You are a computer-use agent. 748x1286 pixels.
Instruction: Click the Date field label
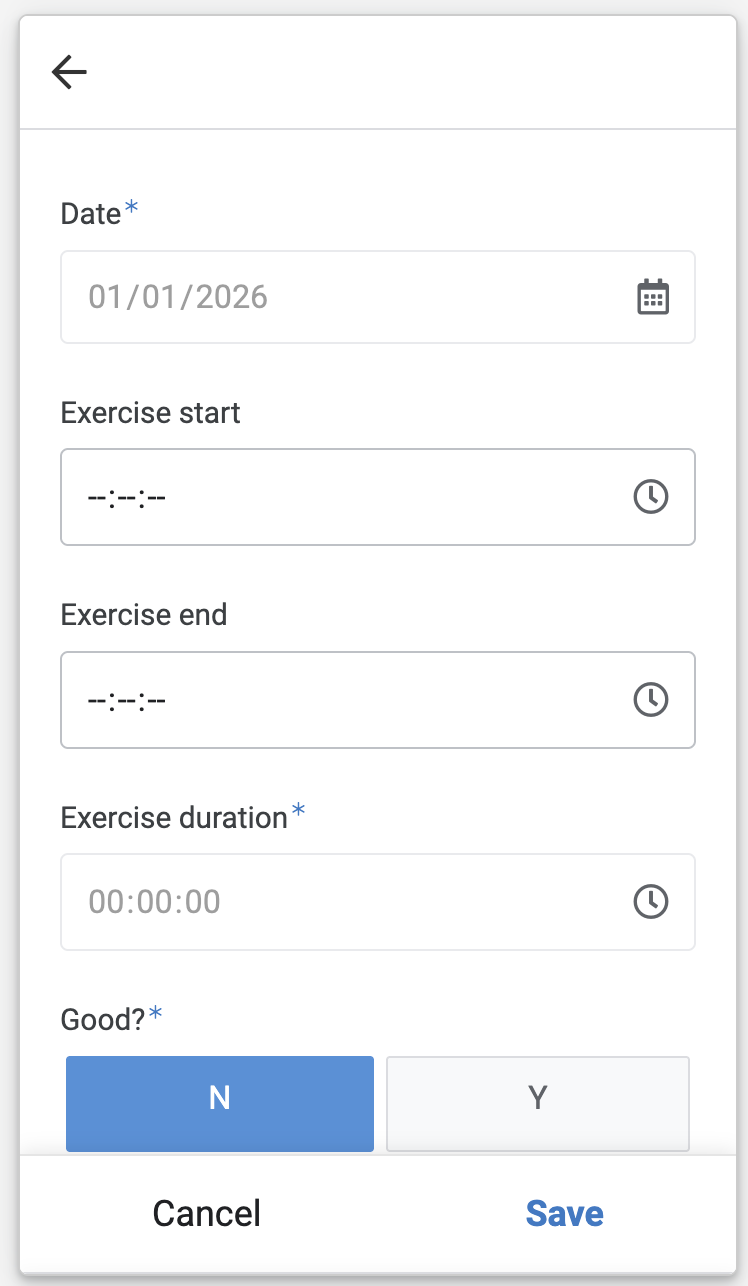[91, 213]
